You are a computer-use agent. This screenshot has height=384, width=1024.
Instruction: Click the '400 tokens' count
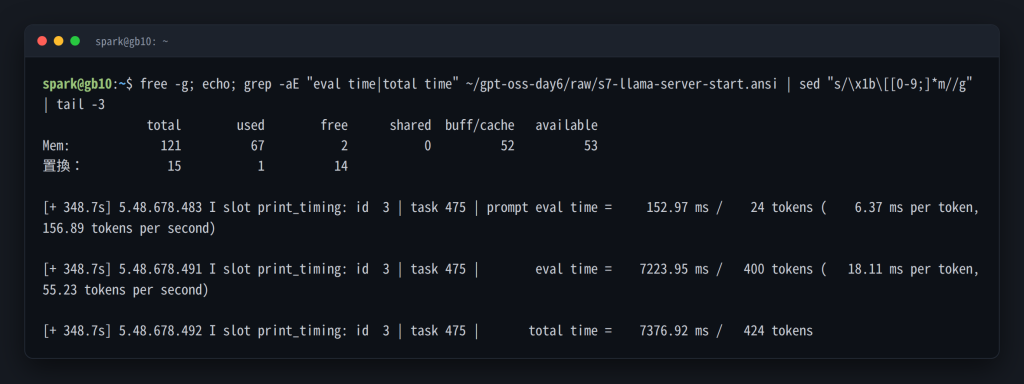[778, 269]
